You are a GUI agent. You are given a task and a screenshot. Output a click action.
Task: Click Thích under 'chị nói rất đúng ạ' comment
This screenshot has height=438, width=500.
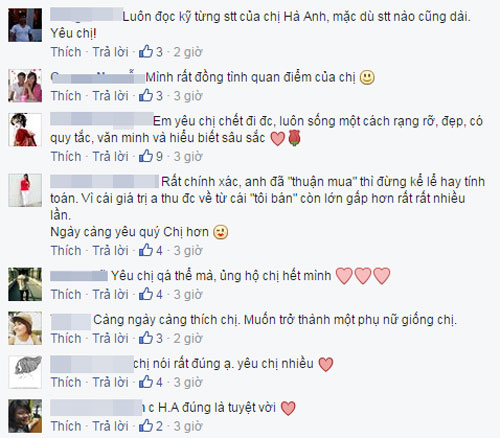[x=66, y=383]
